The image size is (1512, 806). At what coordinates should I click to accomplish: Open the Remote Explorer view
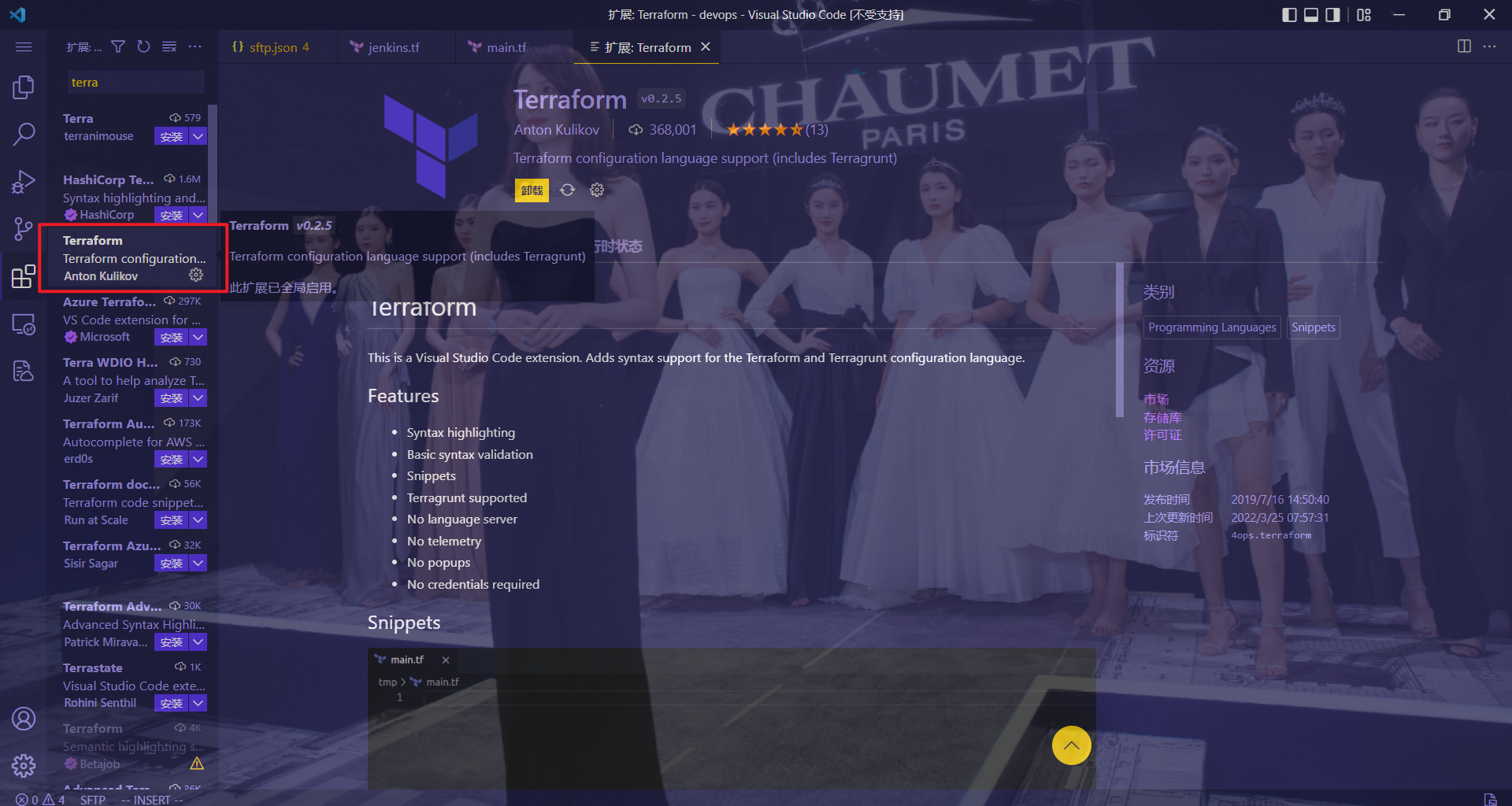pyautogui.click(x=24, y=324)
